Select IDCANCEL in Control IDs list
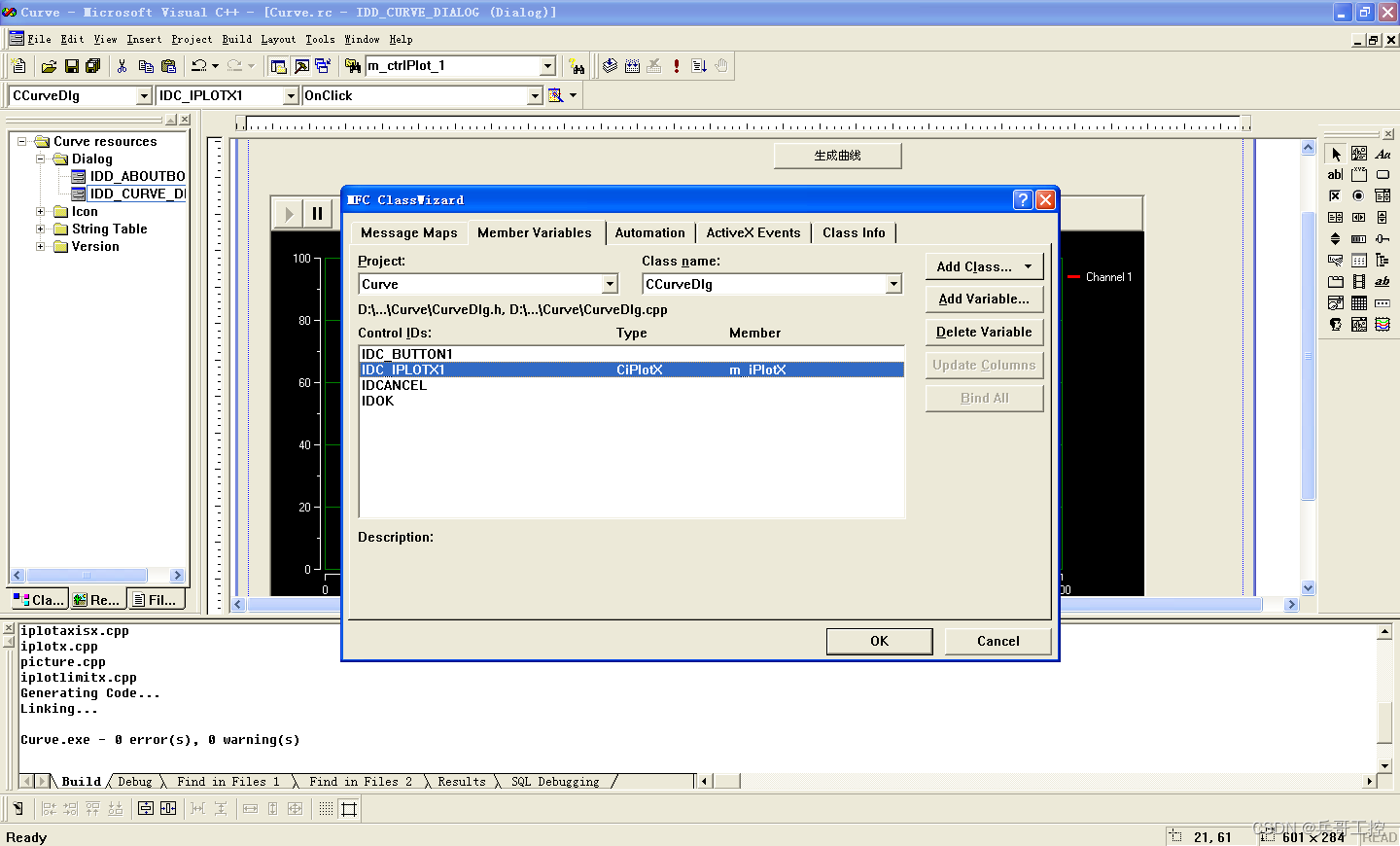 [x=631, y=385]
